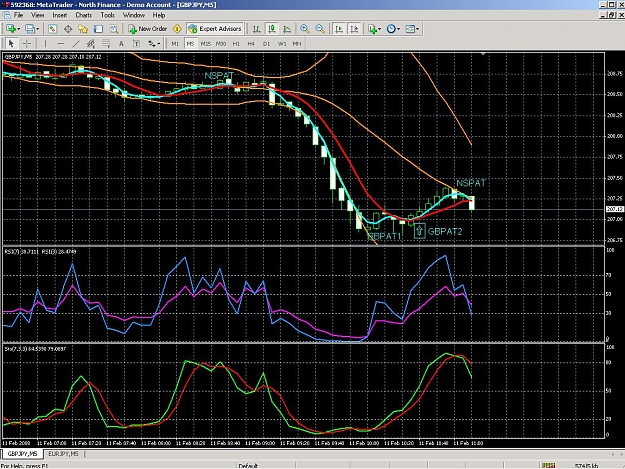The image size is (625, 469).
Task: Toggle chart auto scroll
Action: 339,29
